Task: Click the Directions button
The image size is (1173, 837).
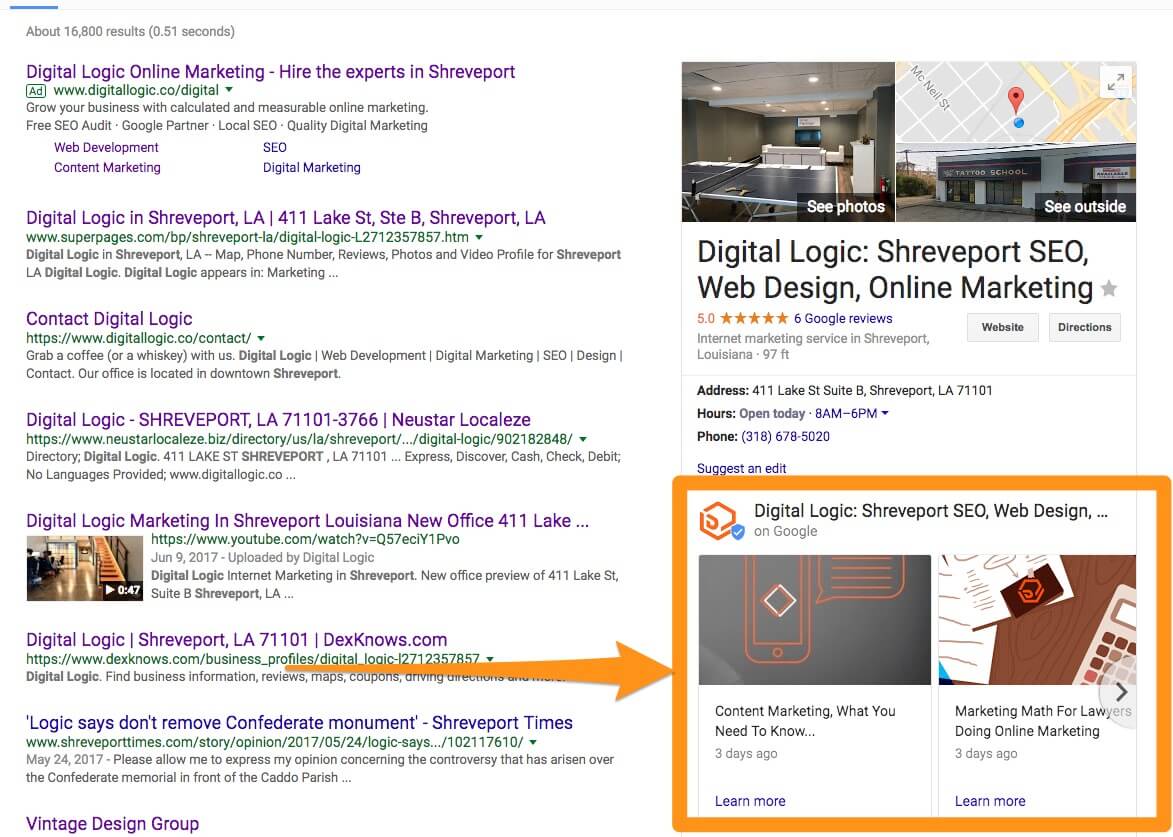Action: pyautogui.click(x=1085, y=328)
